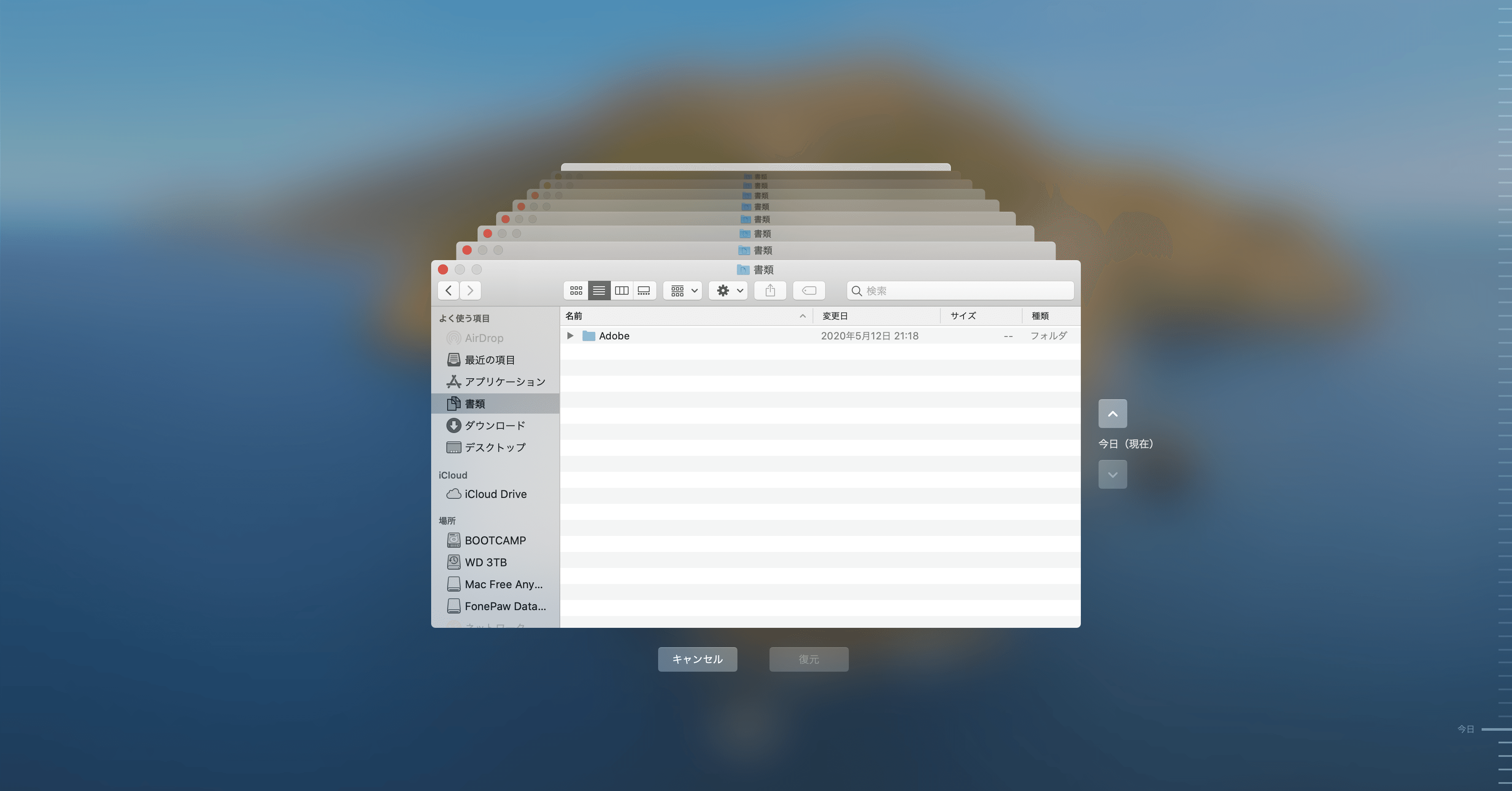Click the キャンセル button

point(697,659)
